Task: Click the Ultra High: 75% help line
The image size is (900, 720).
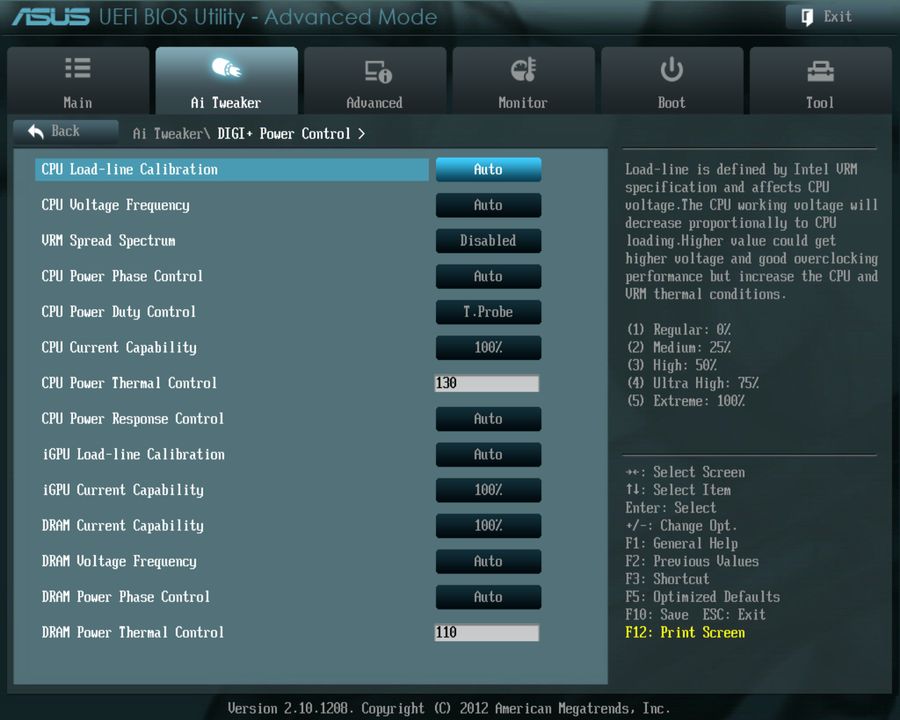Action: click(x=693, y=383)
